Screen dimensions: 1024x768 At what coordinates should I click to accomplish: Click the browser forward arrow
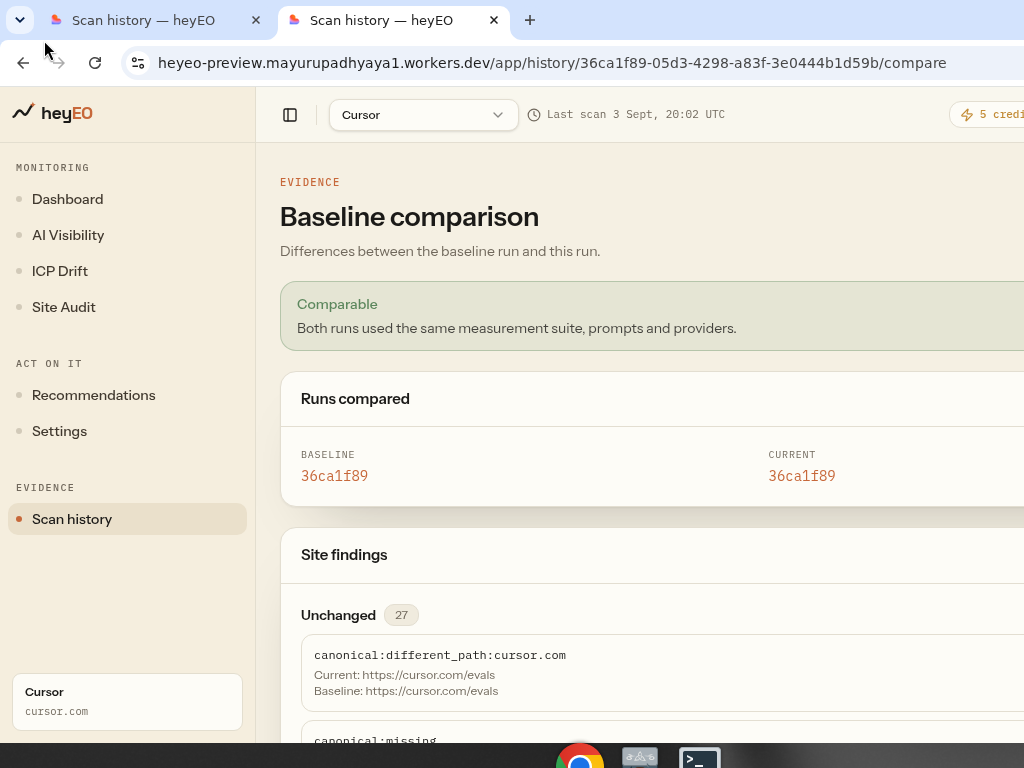point(58,63)
